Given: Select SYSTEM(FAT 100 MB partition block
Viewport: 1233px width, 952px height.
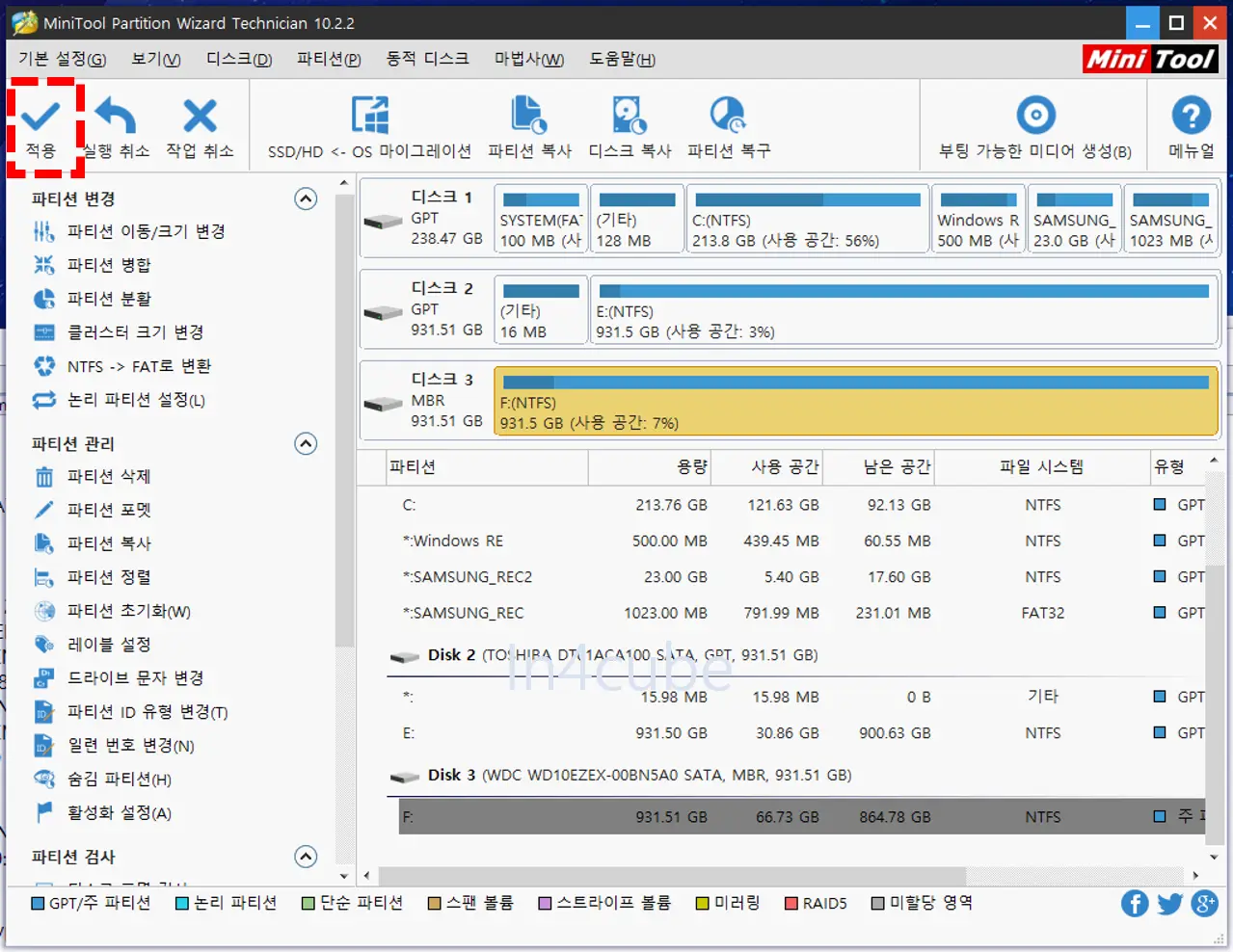Looking at the screenshot, I should (541, 220).
